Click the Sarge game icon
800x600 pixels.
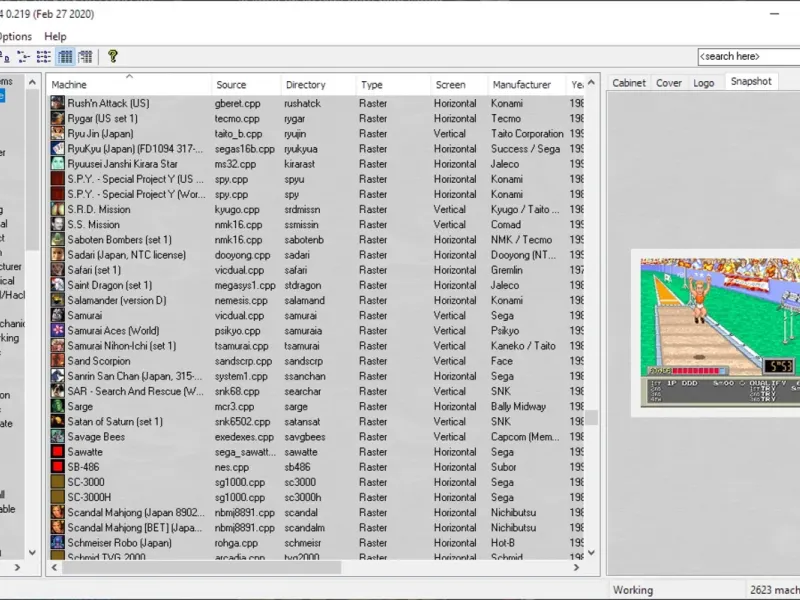click(x=58, y=407)
